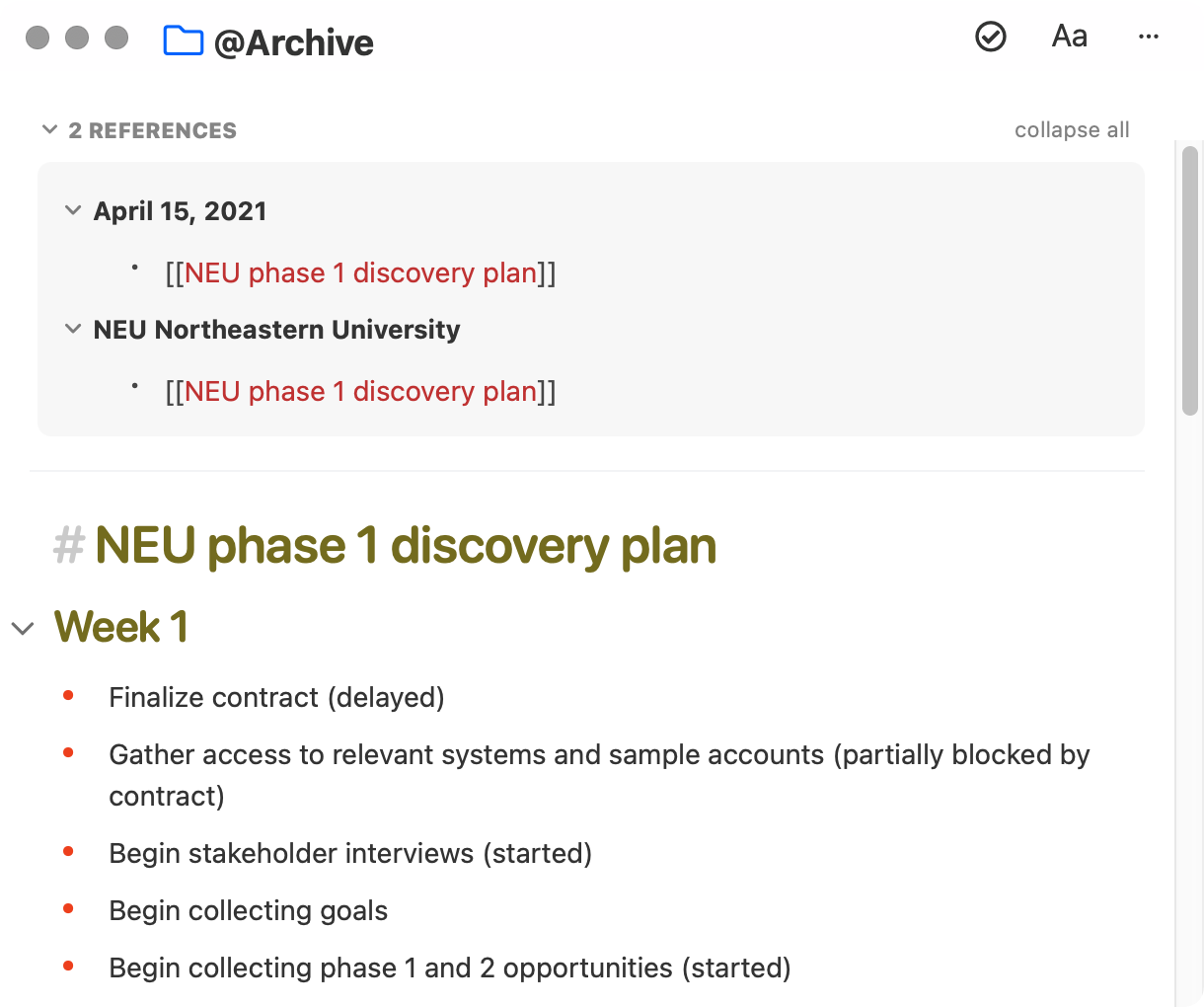
Task: Click the vertical scrollbar thumb
Action: [1190, 281]
